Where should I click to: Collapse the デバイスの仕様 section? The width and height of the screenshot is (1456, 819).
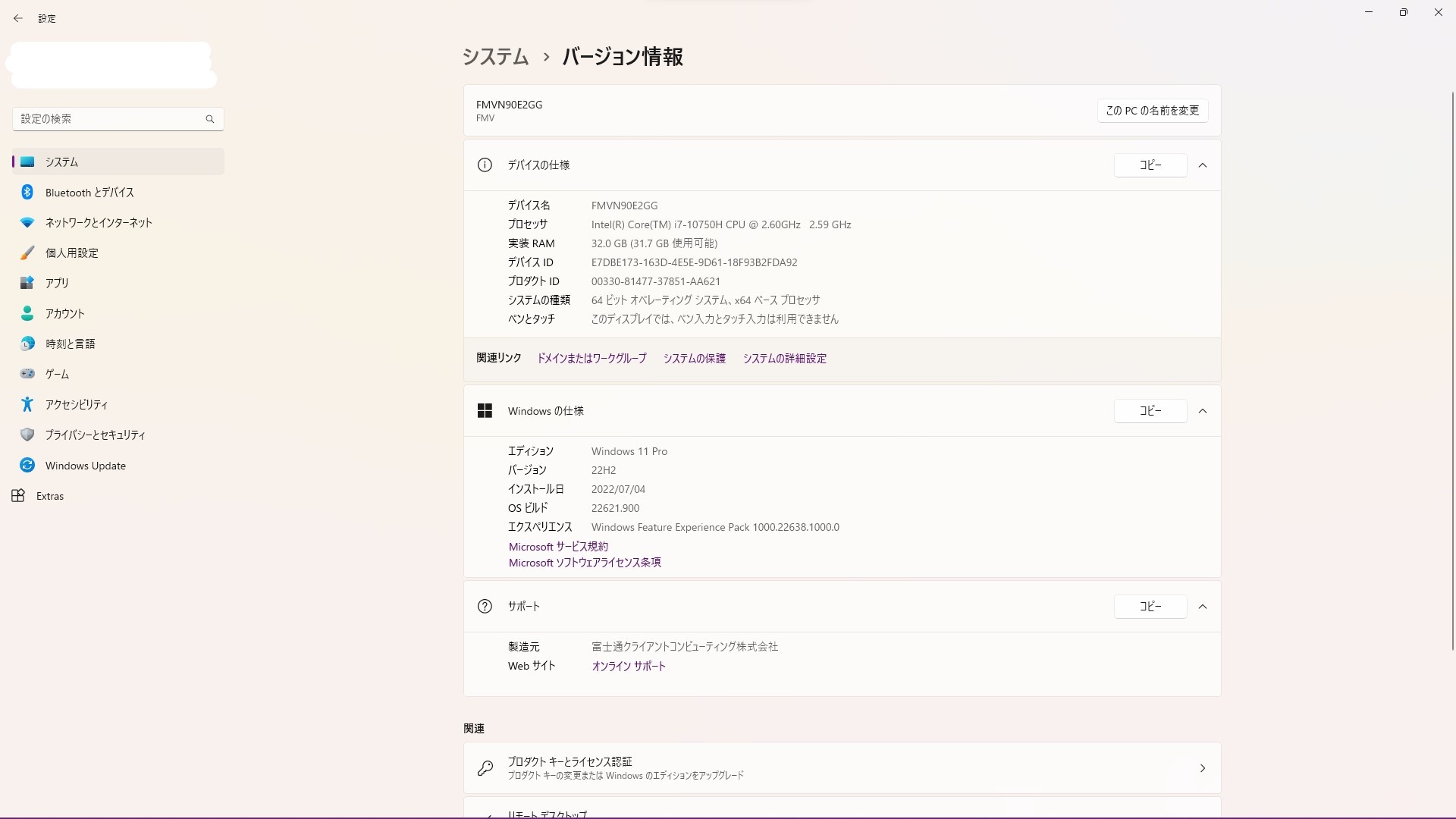1203,165
